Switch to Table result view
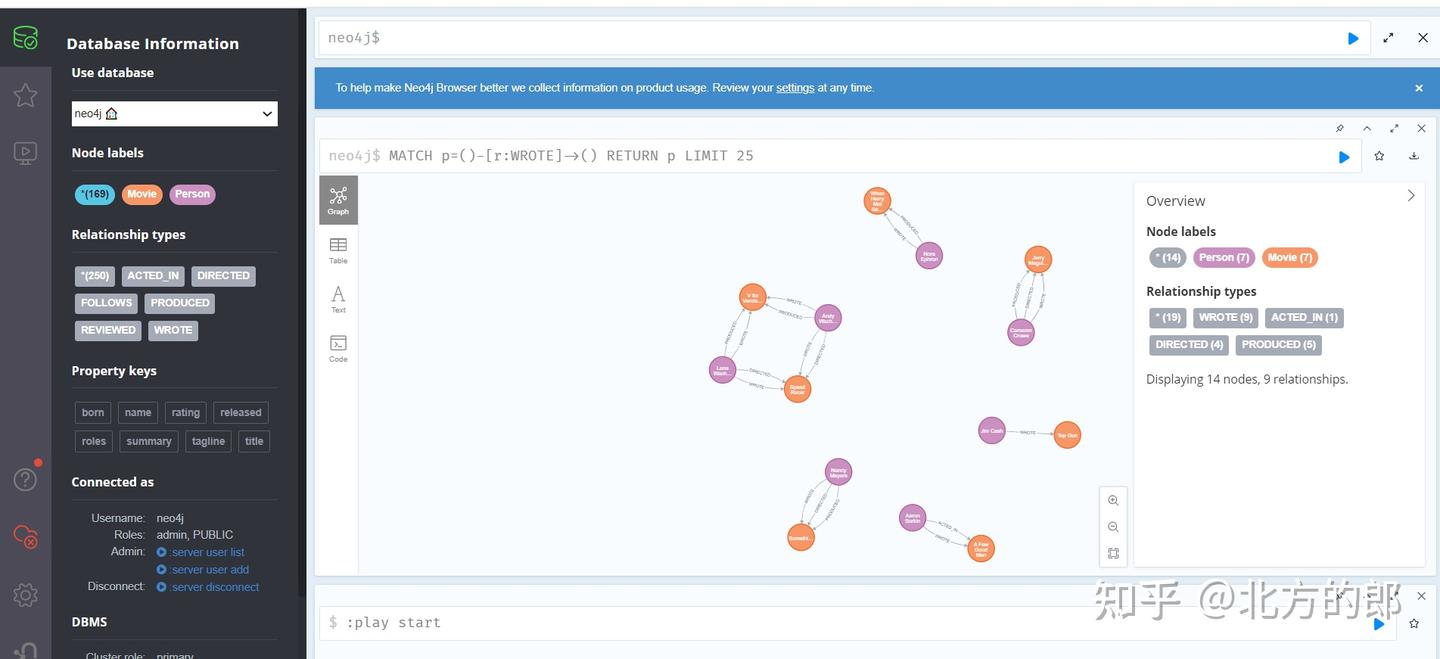 click(337, 247)
